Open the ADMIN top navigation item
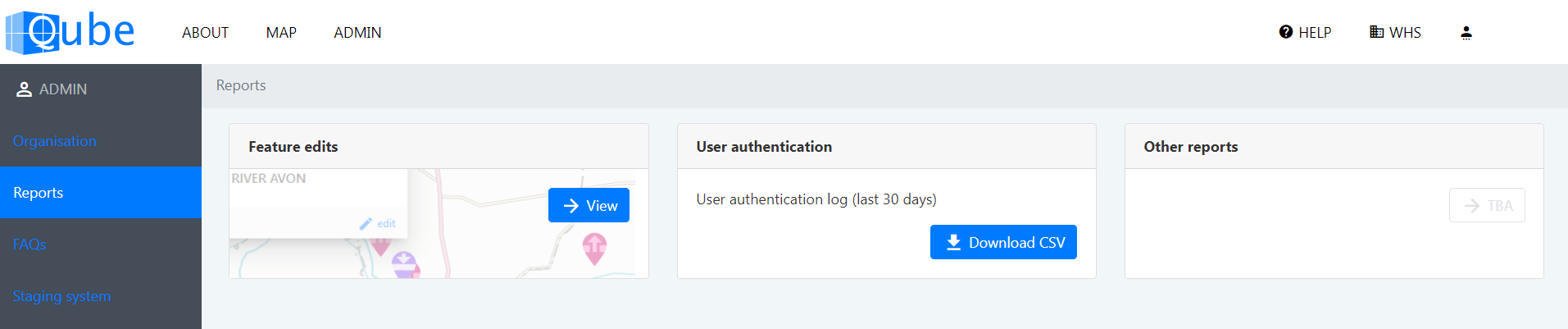 coord(357,33)
